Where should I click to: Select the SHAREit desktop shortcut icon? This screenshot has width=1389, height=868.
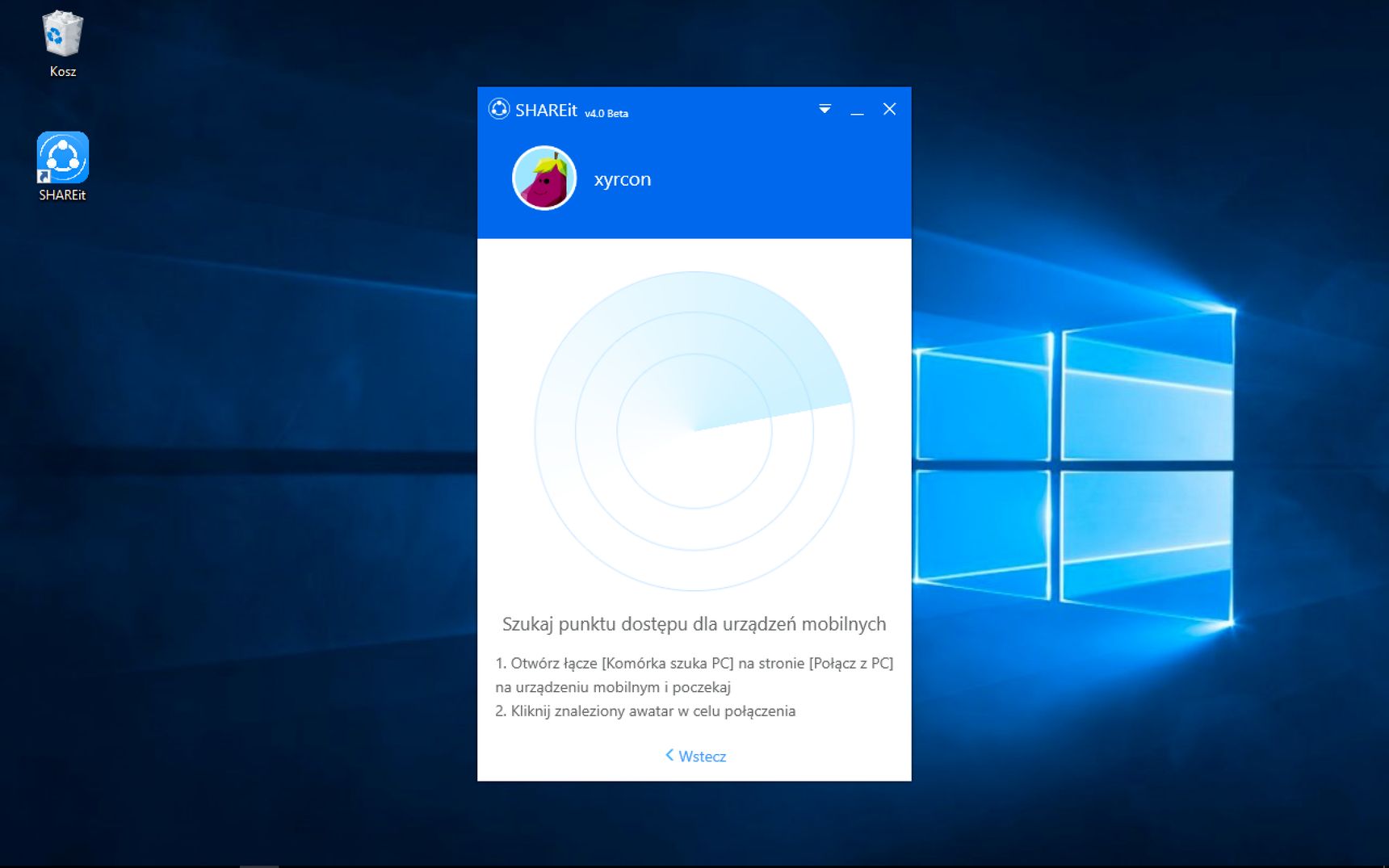point(62,166)
